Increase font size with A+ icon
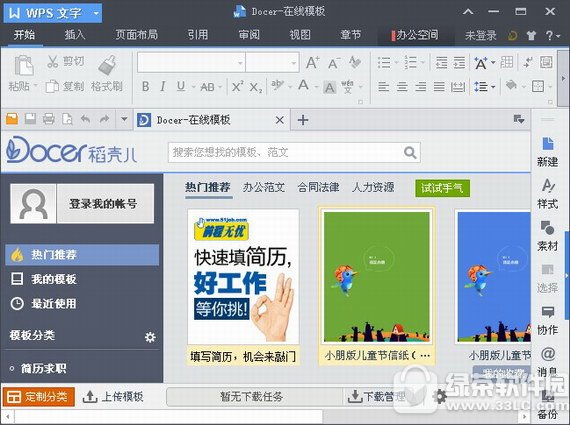This screenshot has width=570, height=425. pyautogui.click(x=313, y=63)
